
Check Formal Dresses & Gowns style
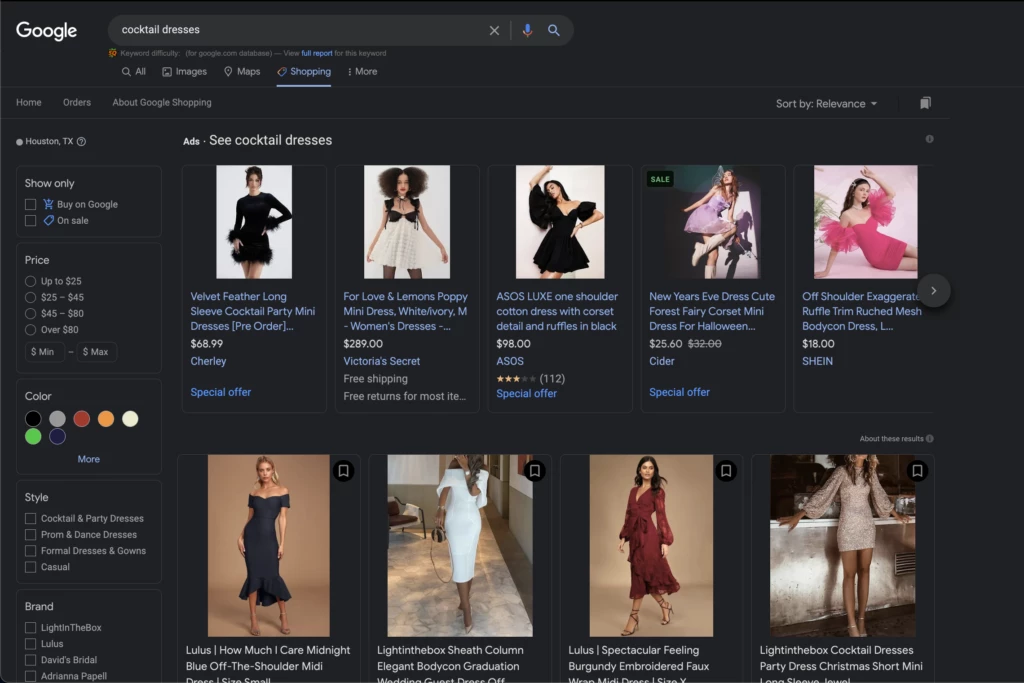click(30, 551)
